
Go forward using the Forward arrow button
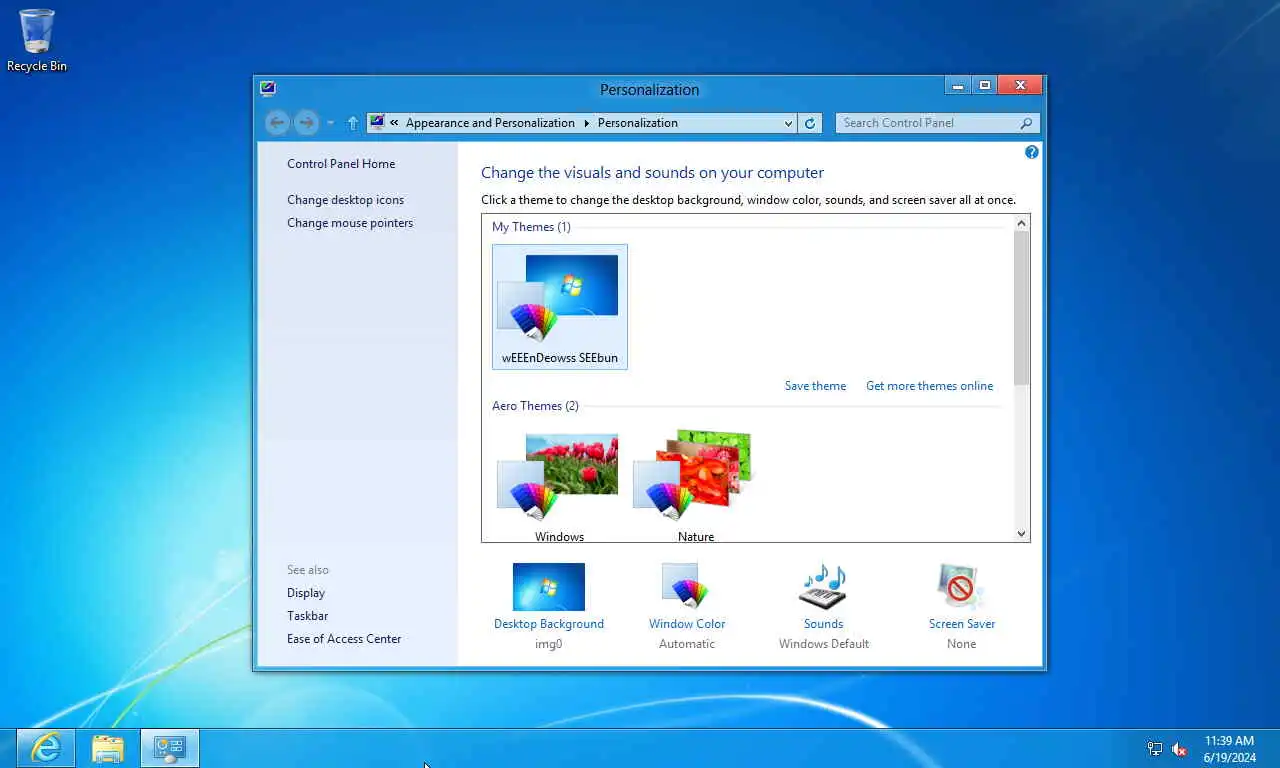pos(307,122)
